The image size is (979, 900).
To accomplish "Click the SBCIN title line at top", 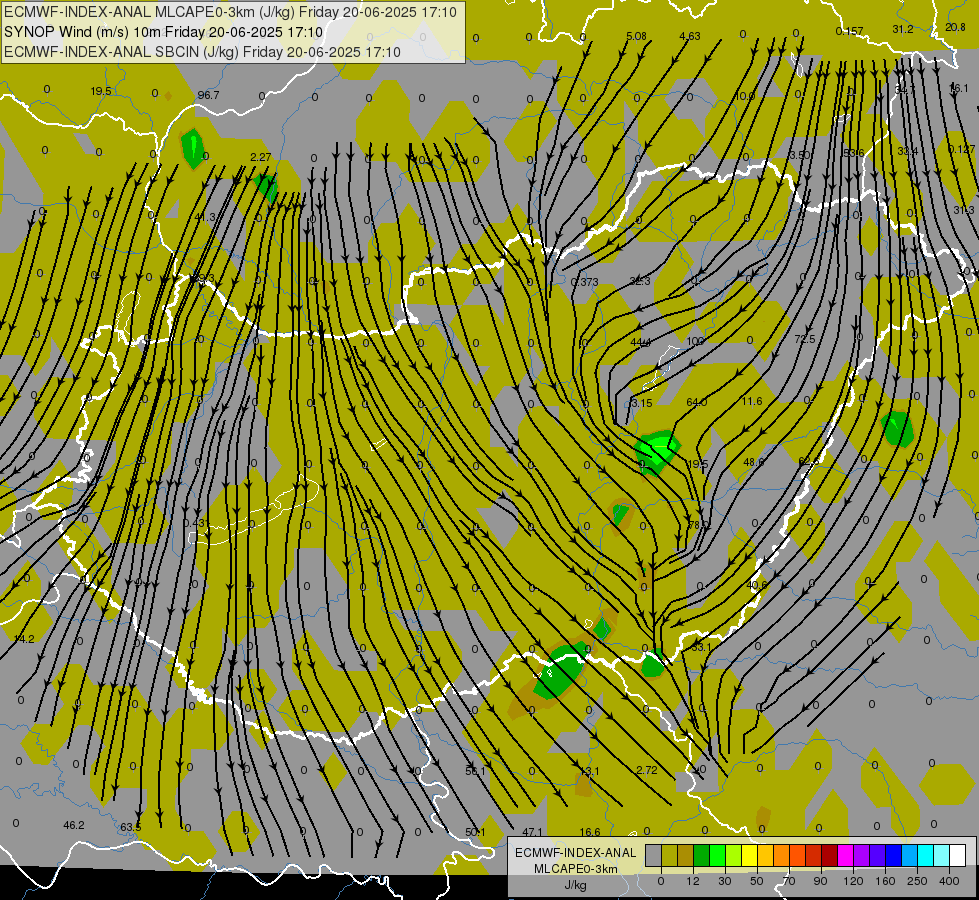I will coord(202,52).
